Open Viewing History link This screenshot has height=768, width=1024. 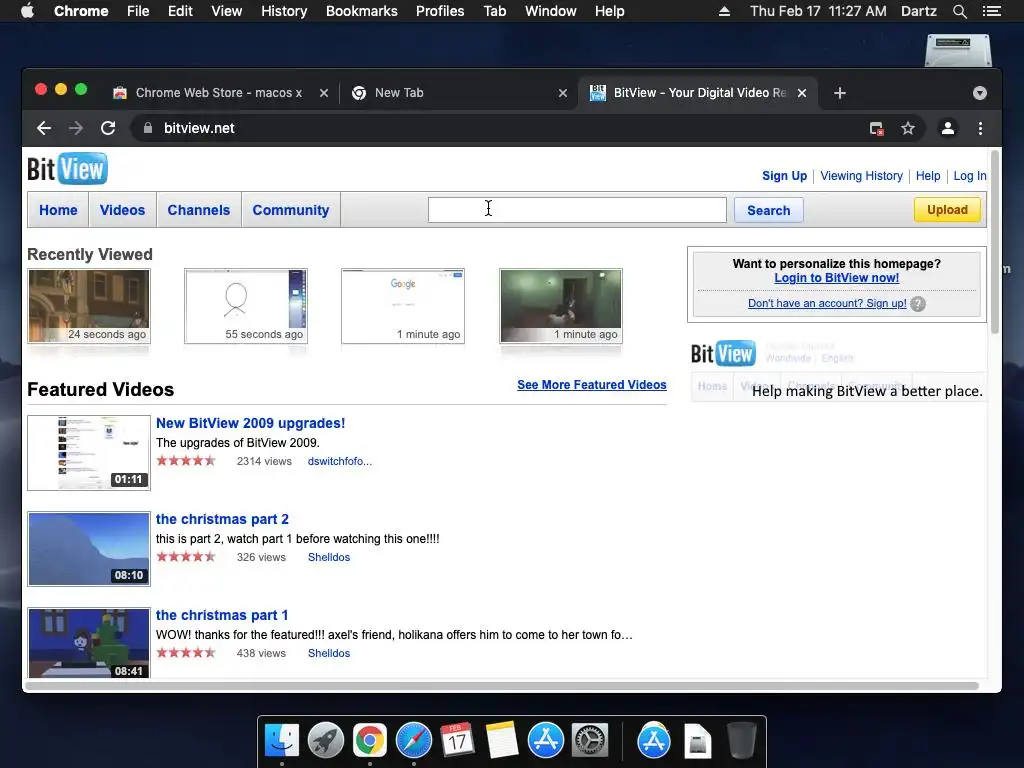click(861, 176)
